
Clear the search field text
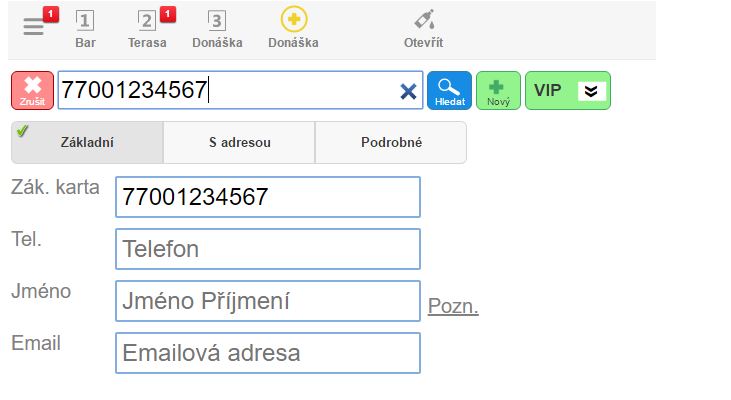coord(408,91)
